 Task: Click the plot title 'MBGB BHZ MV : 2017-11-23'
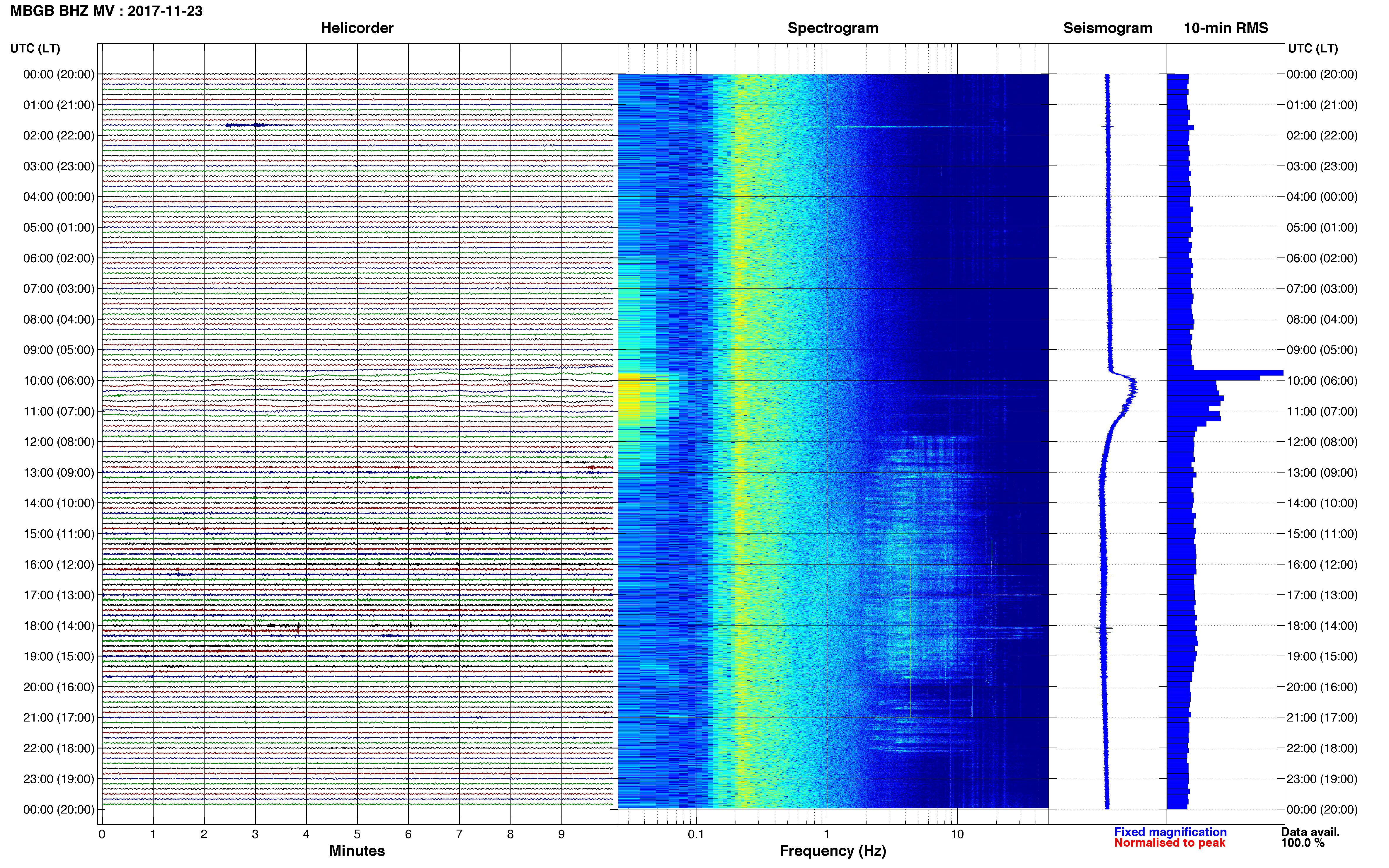click(106, 11)
